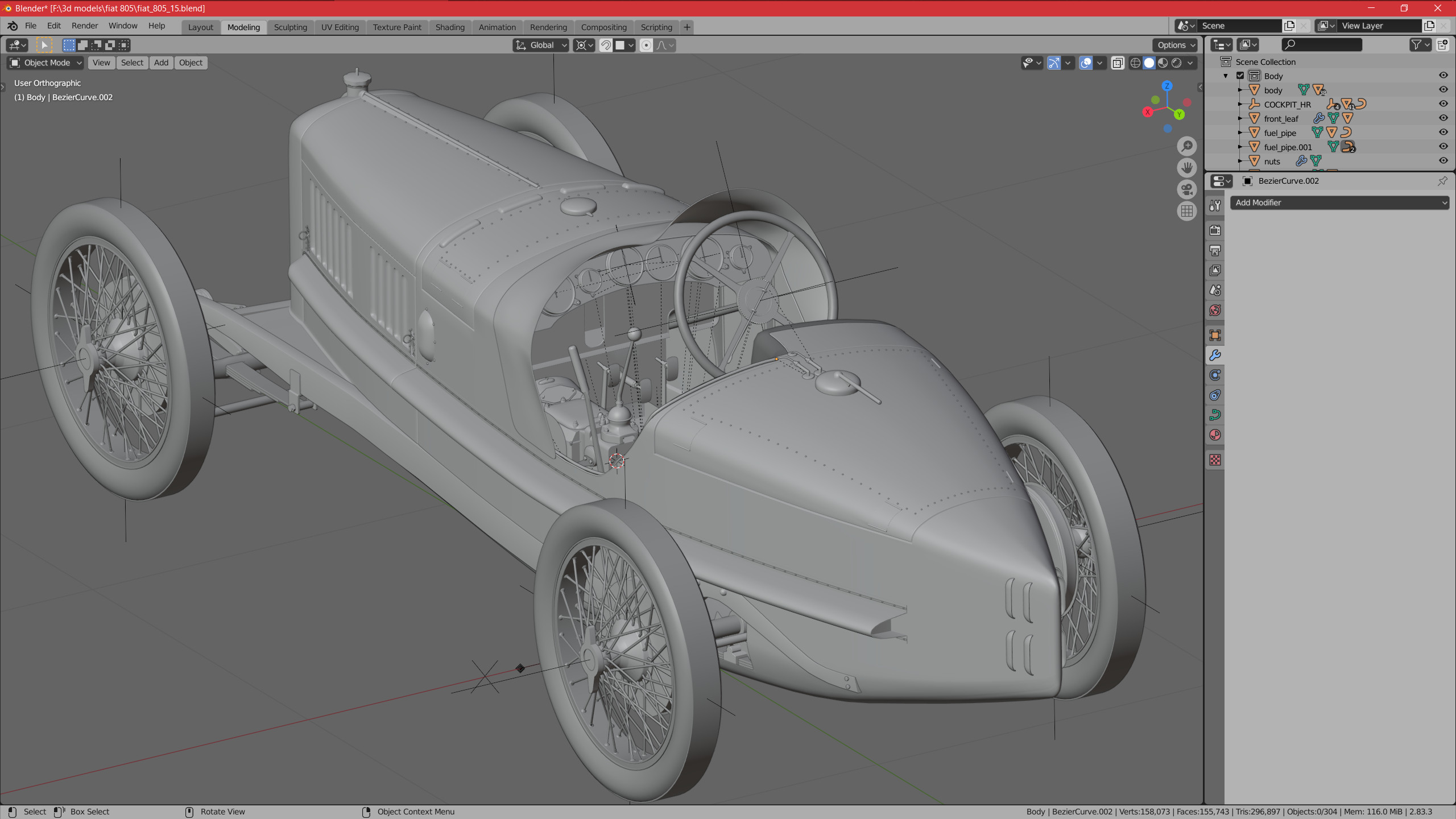Open Modifiers properties wrench tab
This screenshot has width=1456, height=819.
point(1215,355)
